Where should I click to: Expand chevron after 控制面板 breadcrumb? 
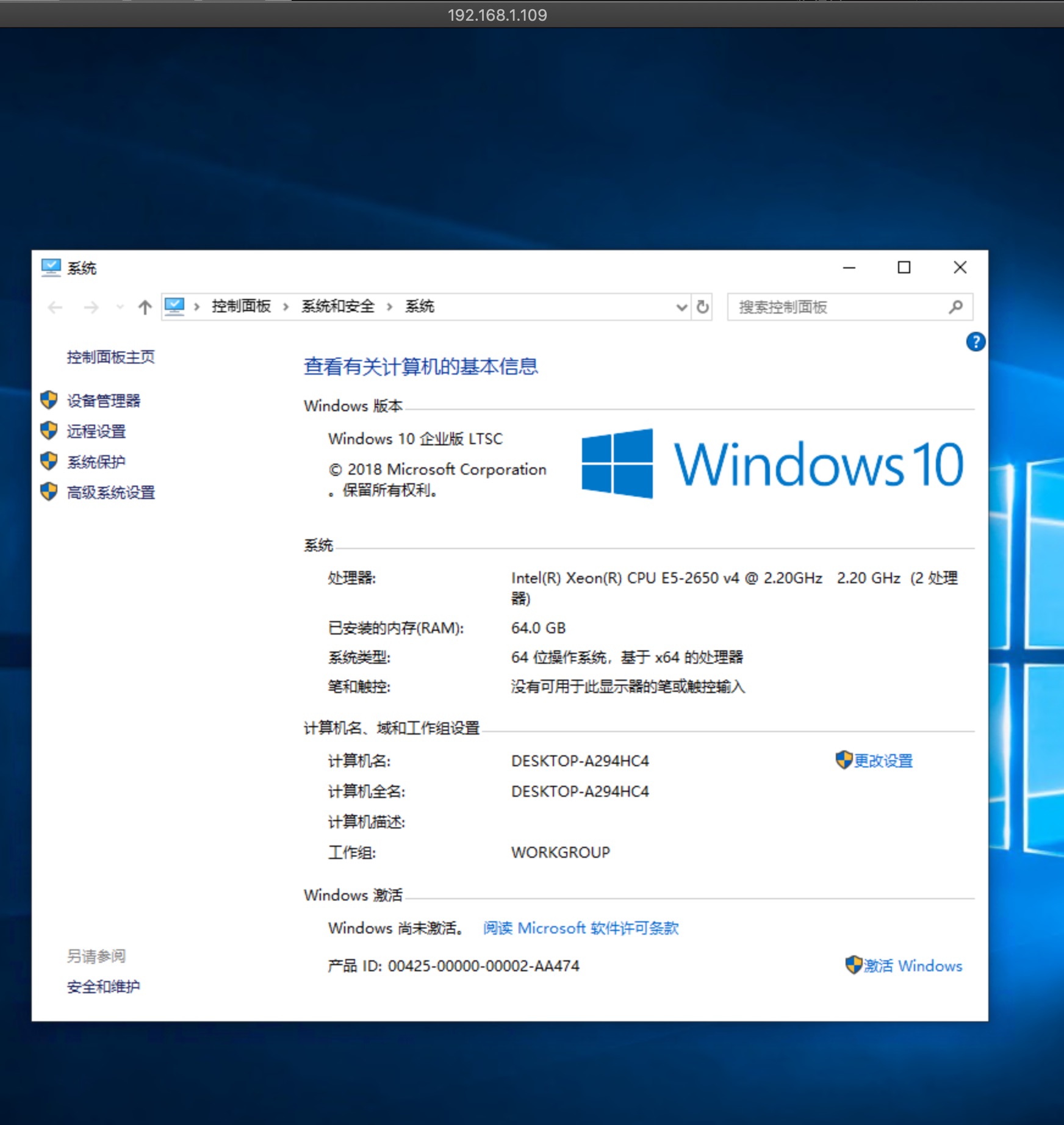click(x=286, y=307)
